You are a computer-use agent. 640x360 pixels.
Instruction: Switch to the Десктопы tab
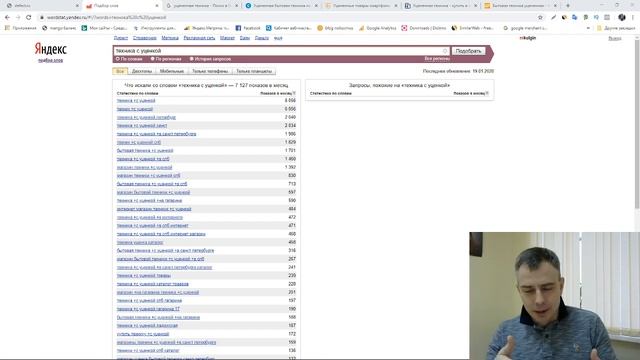(142, 71)
